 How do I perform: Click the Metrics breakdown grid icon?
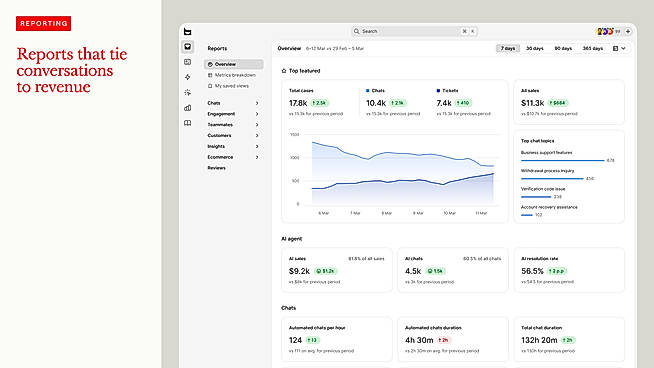pyautogui.click(x=210, y=75)
